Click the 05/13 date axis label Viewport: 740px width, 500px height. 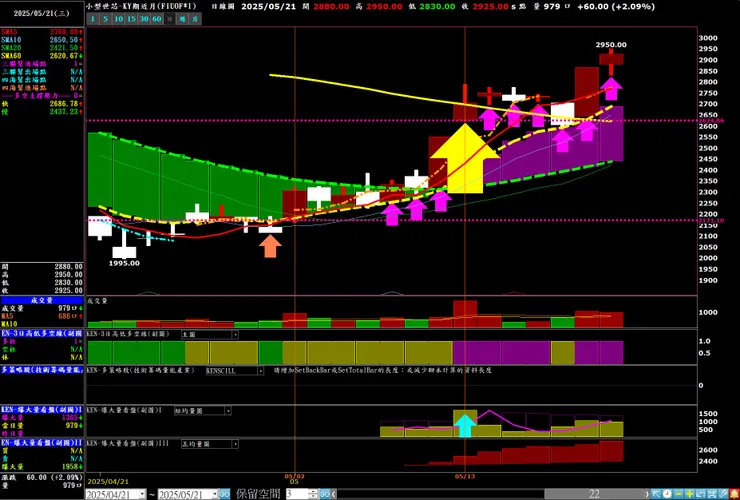pyautogui.click(x=465, y=476)
